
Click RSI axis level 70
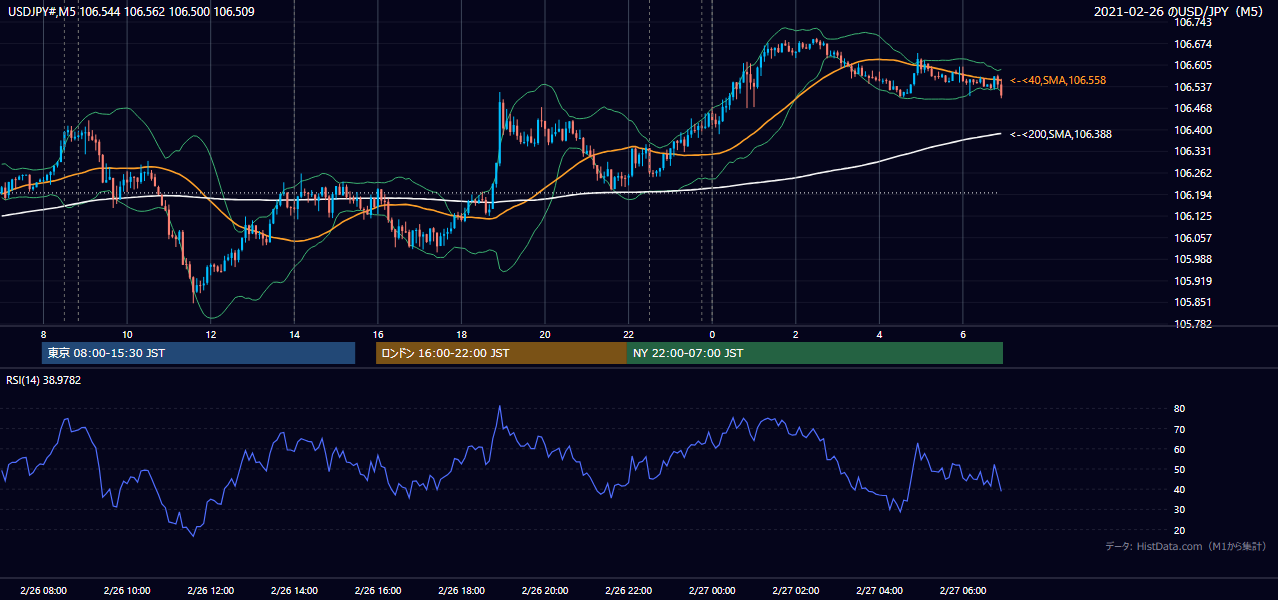[1180, 429]
